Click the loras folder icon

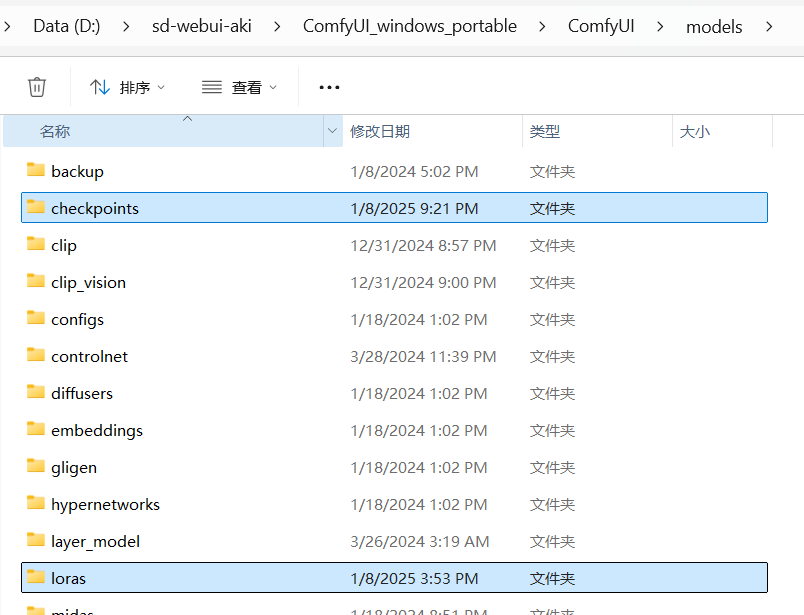pos(36,577)
